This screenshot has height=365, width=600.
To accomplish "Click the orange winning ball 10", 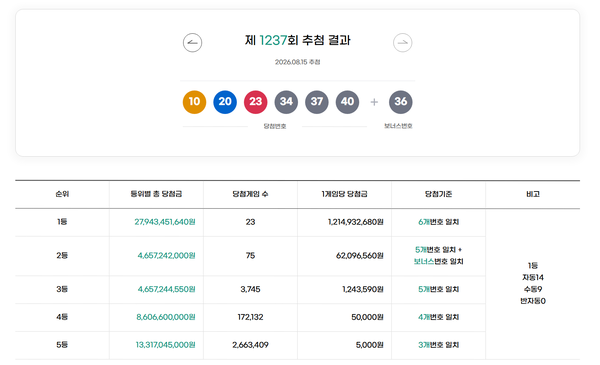I will point(194,102).
